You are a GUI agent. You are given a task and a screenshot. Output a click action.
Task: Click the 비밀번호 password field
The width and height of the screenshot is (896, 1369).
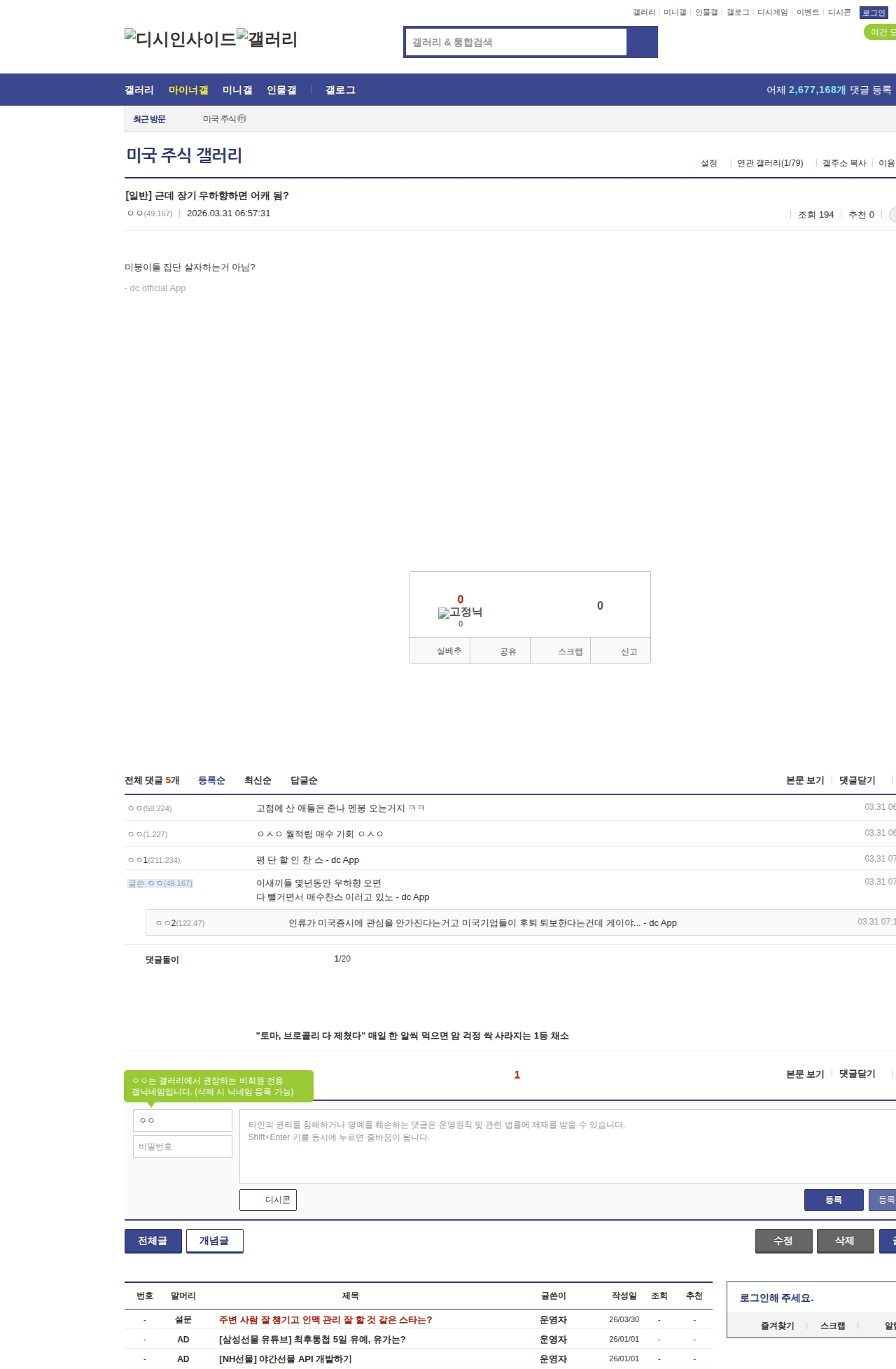tap(182, 1146)
